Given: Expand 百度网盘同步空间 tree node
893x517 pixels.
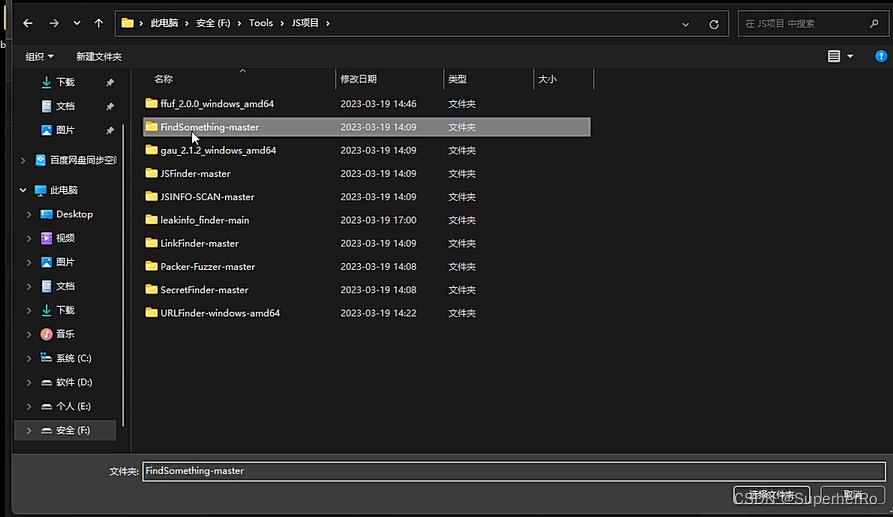Looking at the screenshot, I should pos(23,161).
